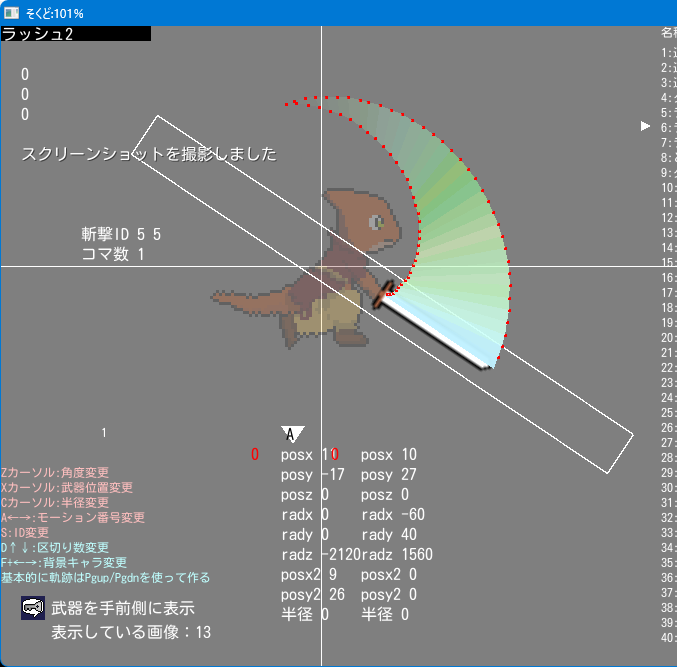Select item 40 in the name list
677x667 pixels.
pyautogui.click(x=668, y=638)
